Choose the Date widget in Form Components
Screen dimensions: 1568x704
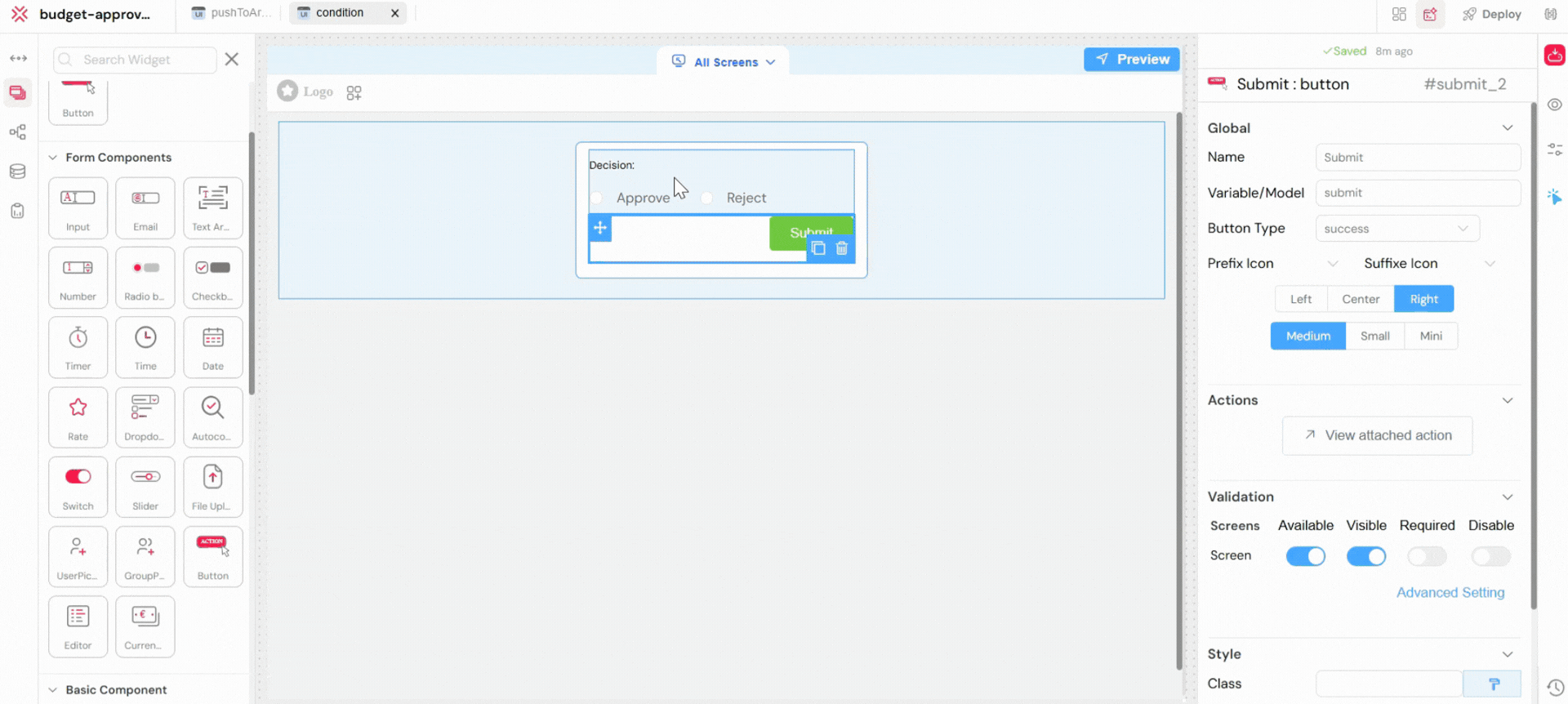pos(212,347)
